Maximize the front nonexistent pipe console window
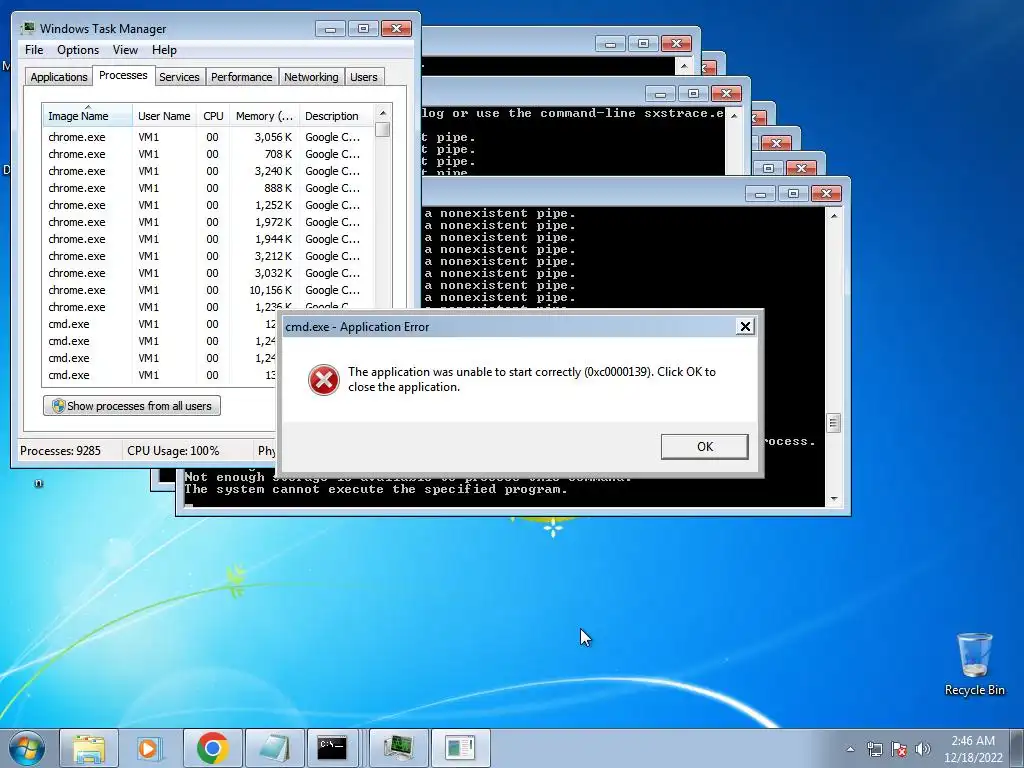 coord(793,193)
